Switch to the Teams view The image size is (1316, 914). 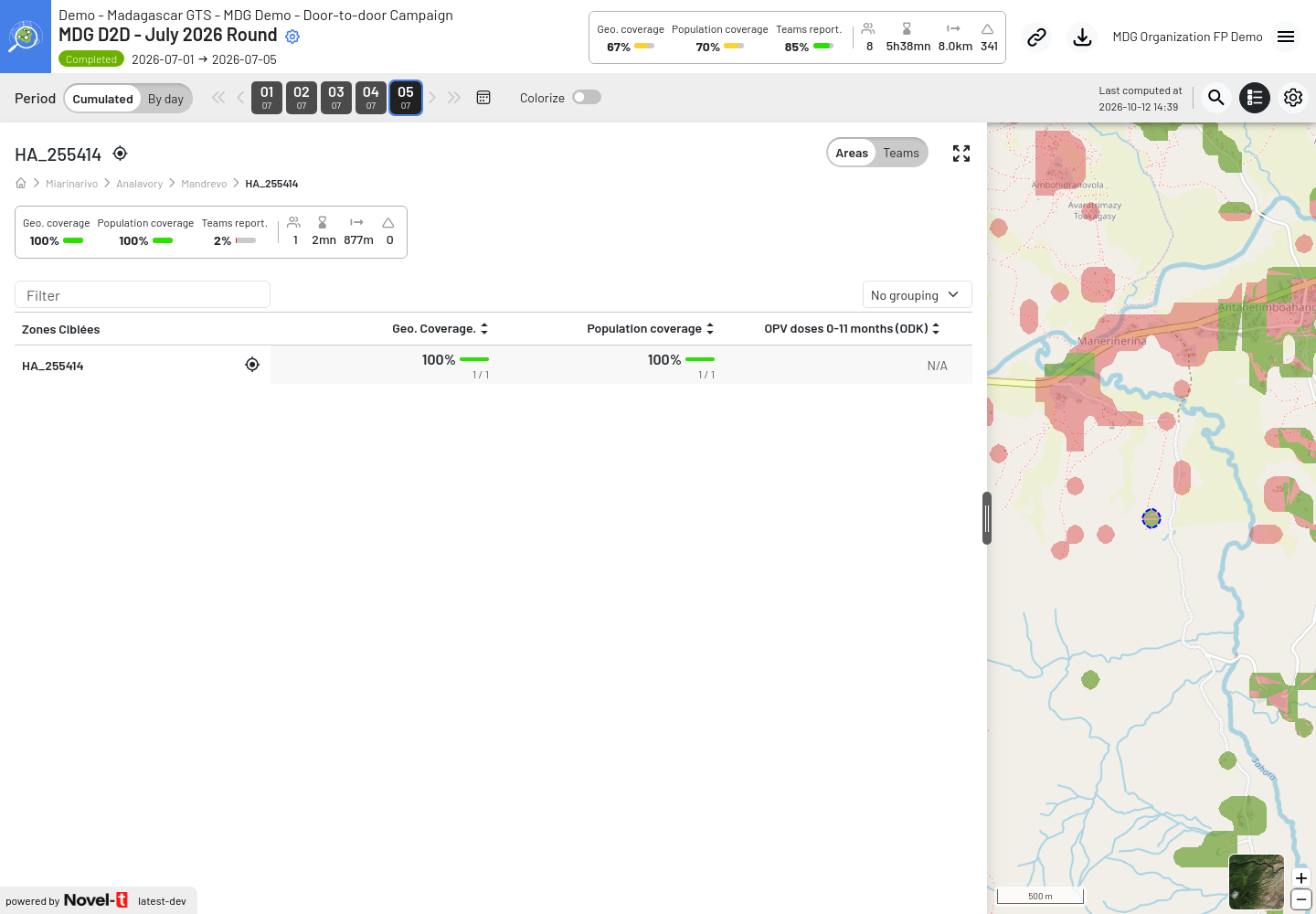point(901,153)
